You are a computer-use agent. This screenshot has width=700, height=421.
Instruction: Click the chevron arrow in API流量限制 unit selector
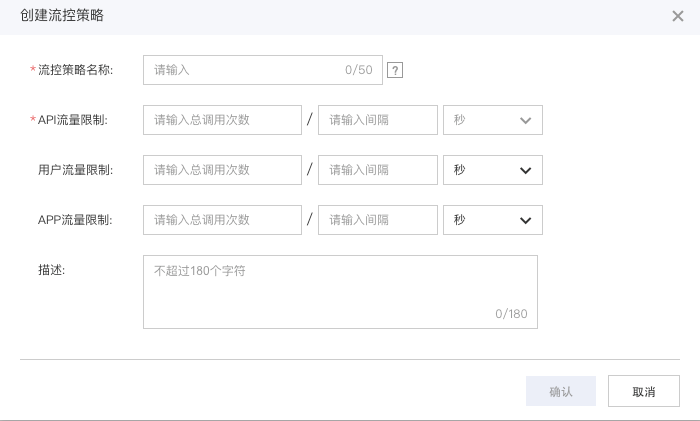tap(525, 121)
